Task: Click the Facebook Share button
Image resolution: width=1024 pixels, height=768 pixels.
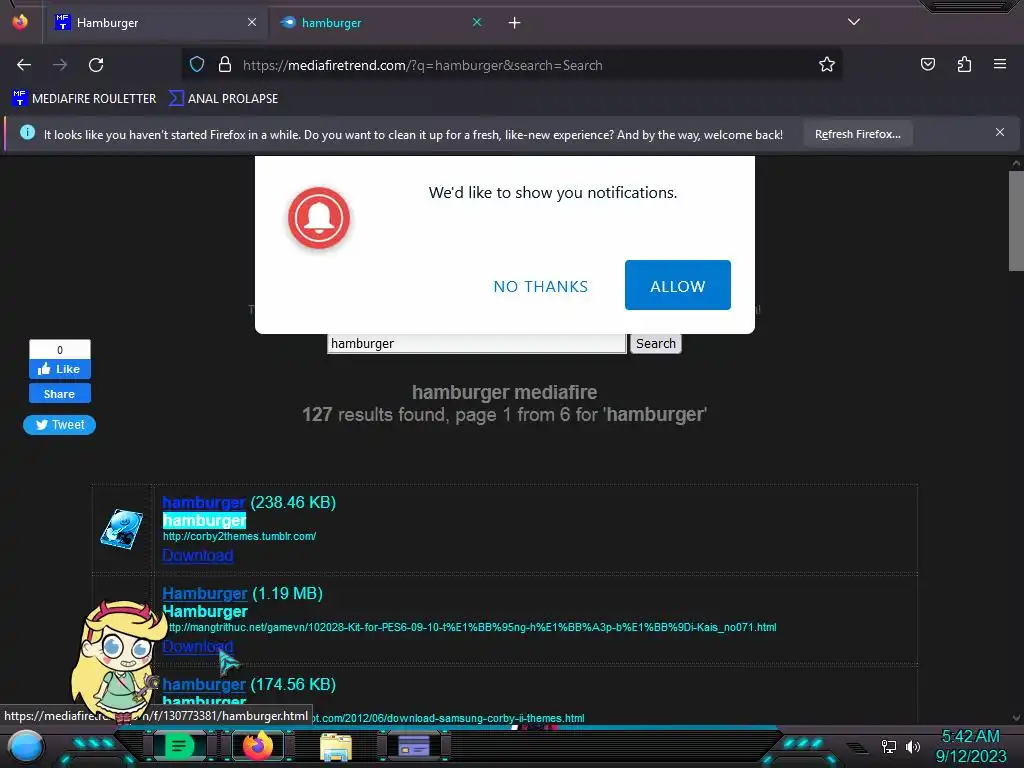Action: [x=59, y=394]
